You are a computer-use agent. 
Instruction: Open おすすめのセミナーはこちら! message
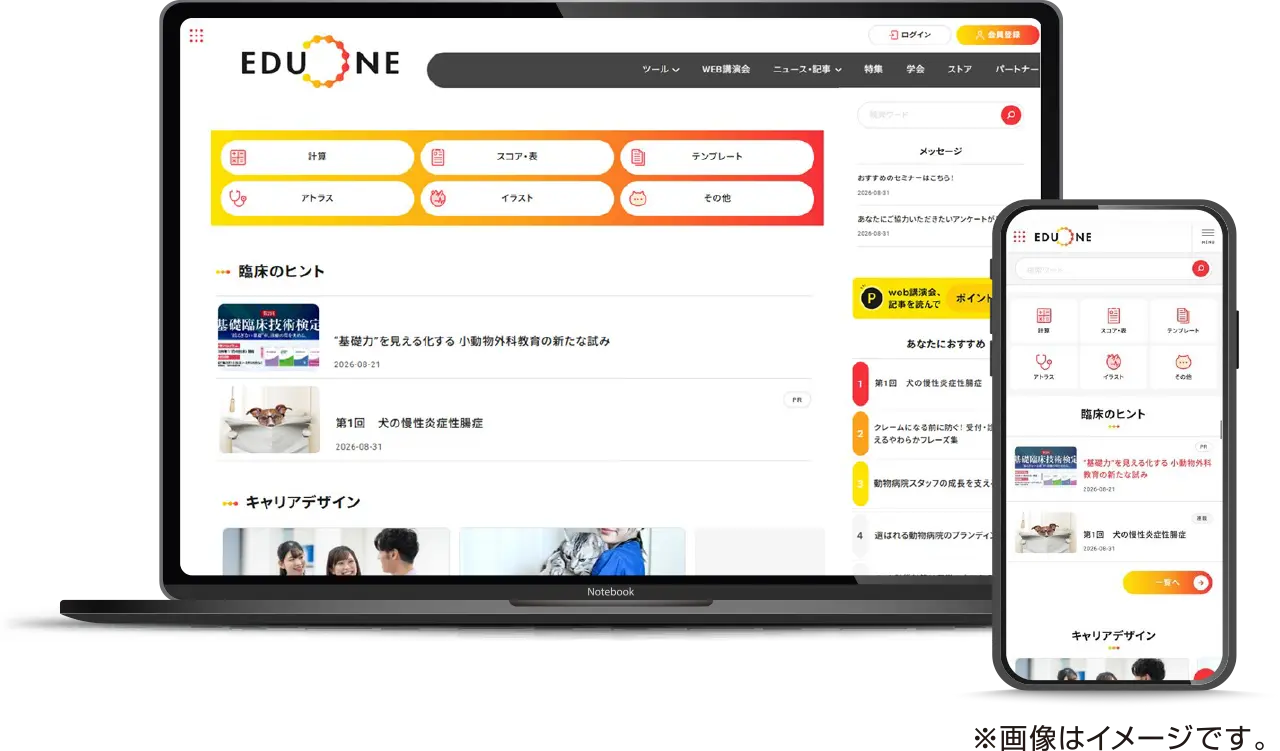tap(906, 178)
